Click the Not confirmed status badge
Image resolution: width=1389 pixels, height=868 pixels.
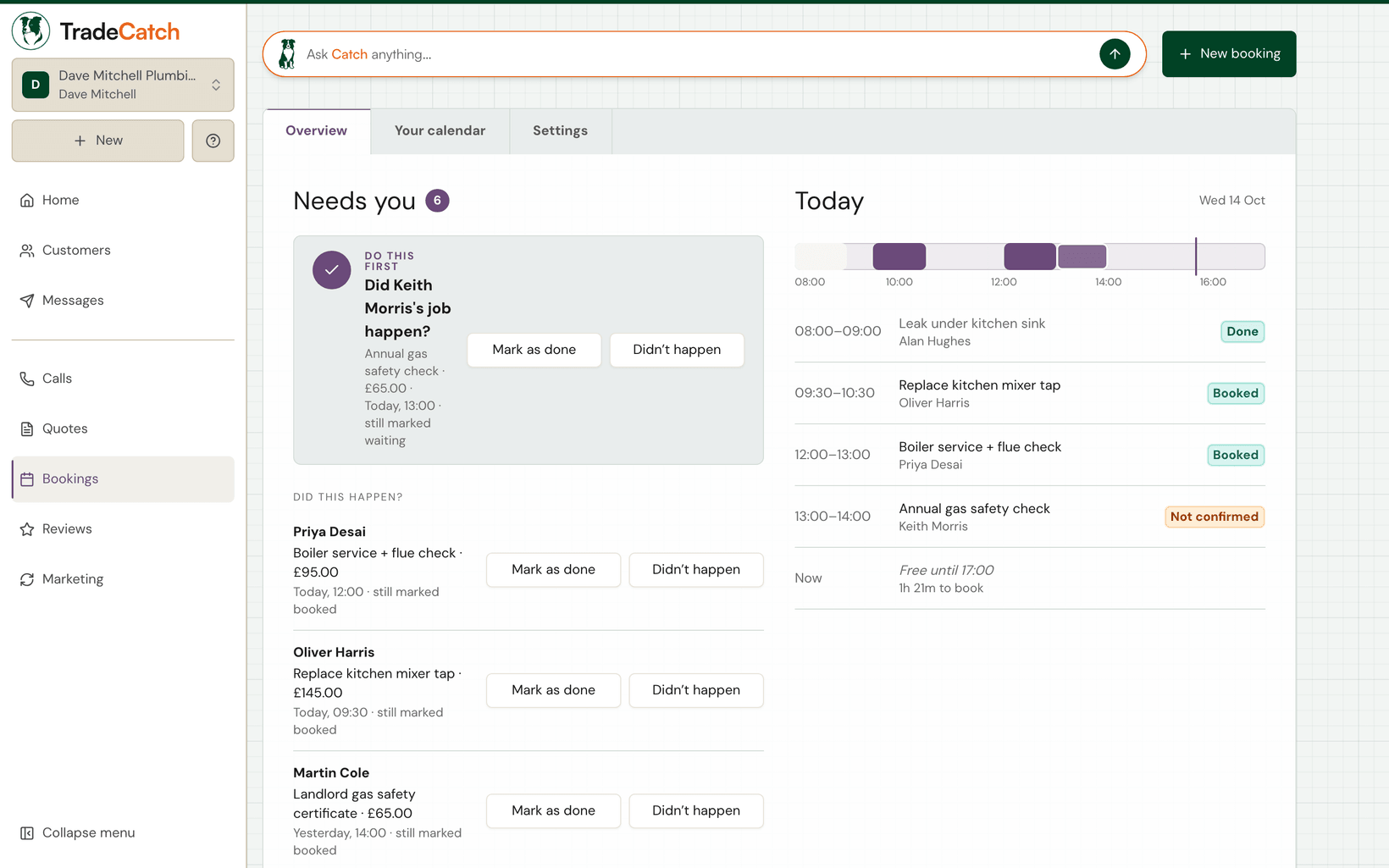[x=1215, y=517]
